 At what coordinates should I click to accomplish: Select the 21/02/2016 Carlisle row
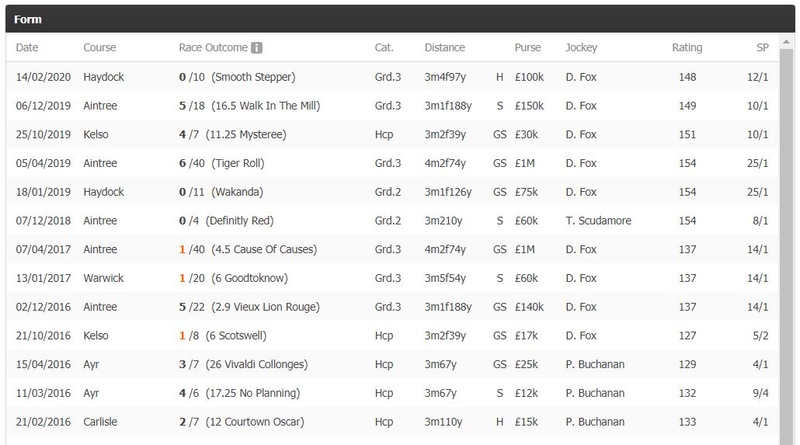392,422
